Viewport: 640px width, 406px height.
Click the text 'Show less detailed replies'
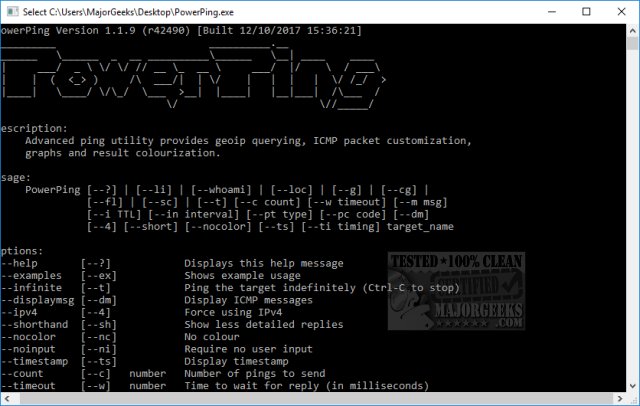[x=264, y=324]
